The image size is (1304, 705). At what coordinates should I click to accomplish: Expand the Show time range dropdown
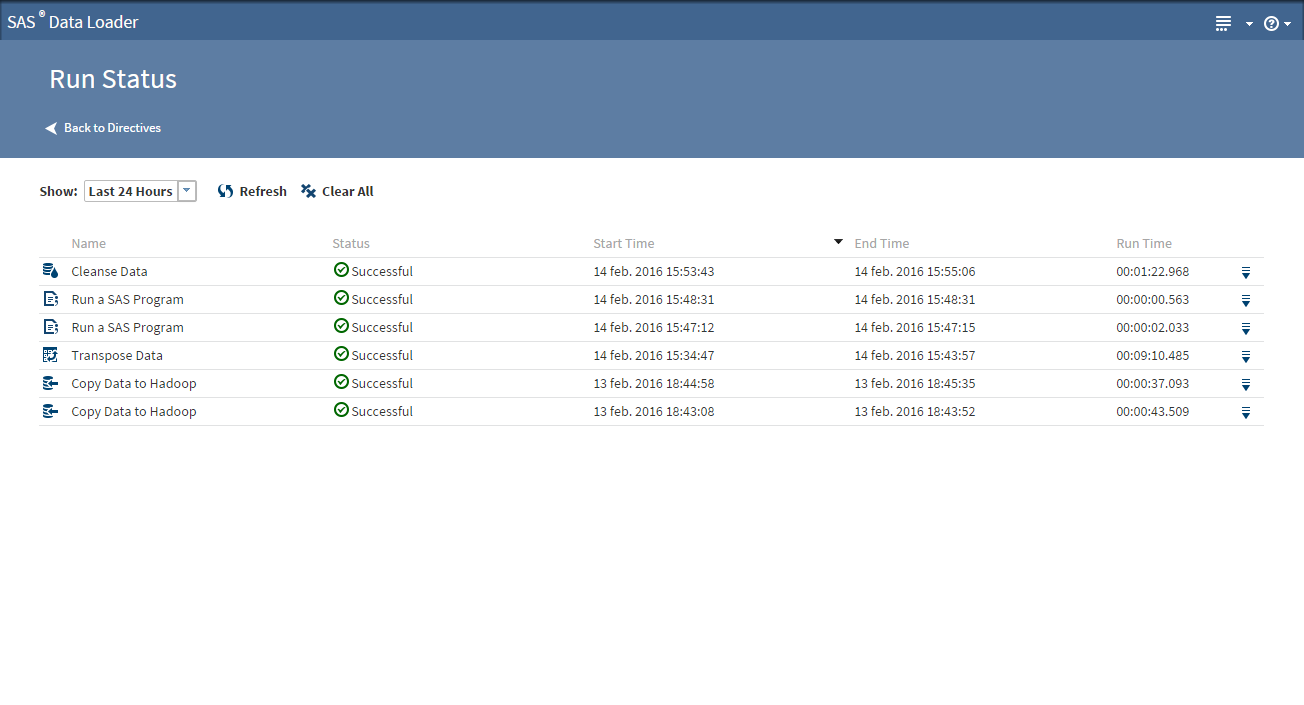pos(186,191)
